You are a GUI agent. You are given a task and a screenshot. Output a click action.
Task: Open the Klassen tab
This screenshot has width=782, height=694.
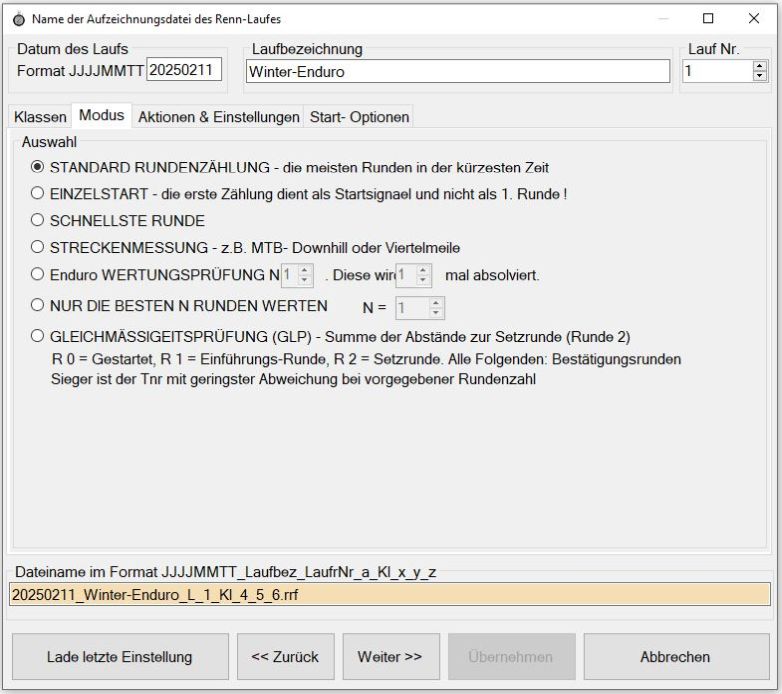coord(40,117)
